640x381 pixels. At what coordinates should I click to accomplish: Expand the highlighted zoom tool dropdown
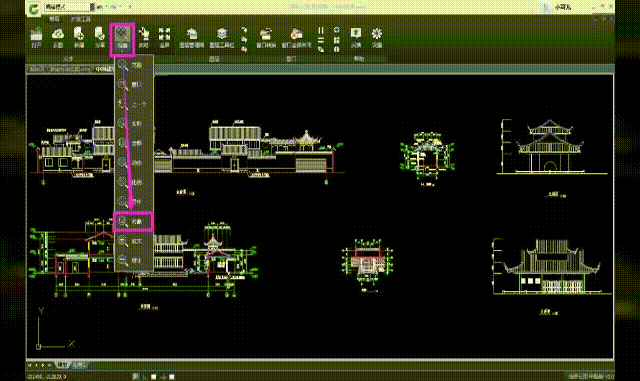(x=122, y=40)
